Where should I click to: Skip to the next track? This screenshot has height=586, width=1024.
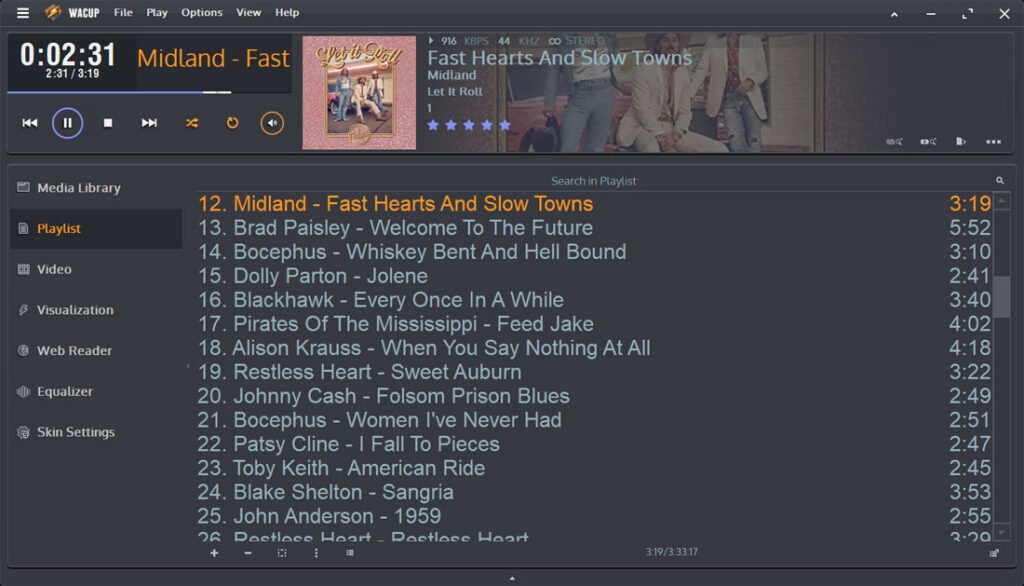(x=149, y=123)
